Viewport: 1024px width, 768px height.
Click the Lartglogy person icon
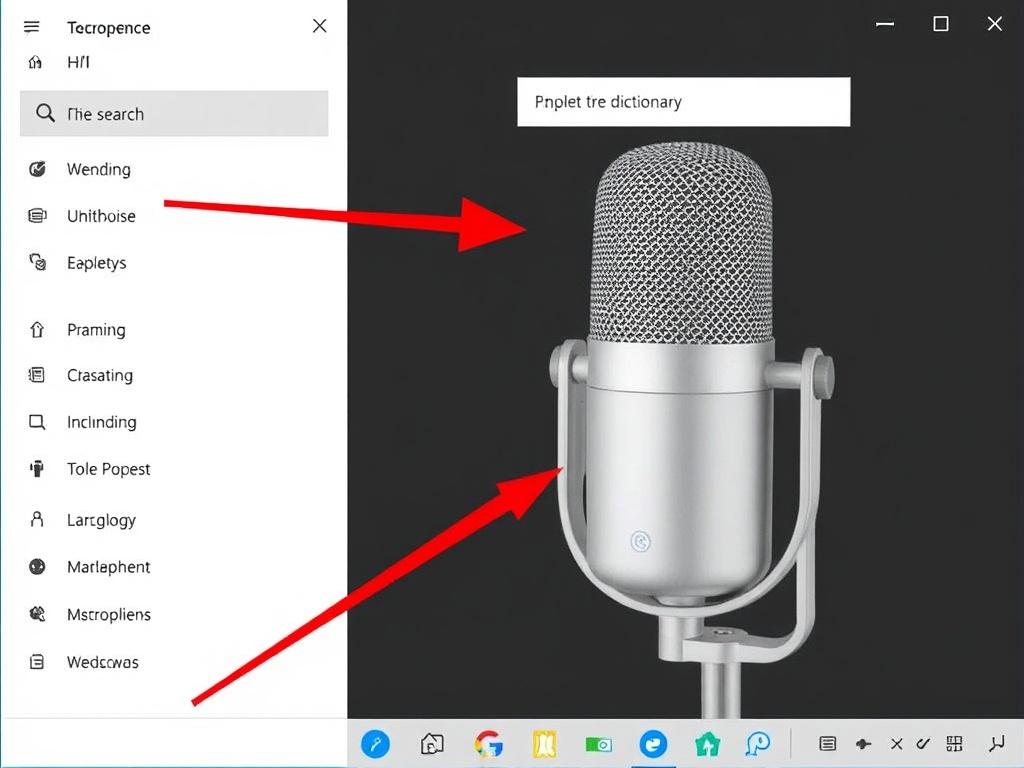pos(38,519)
